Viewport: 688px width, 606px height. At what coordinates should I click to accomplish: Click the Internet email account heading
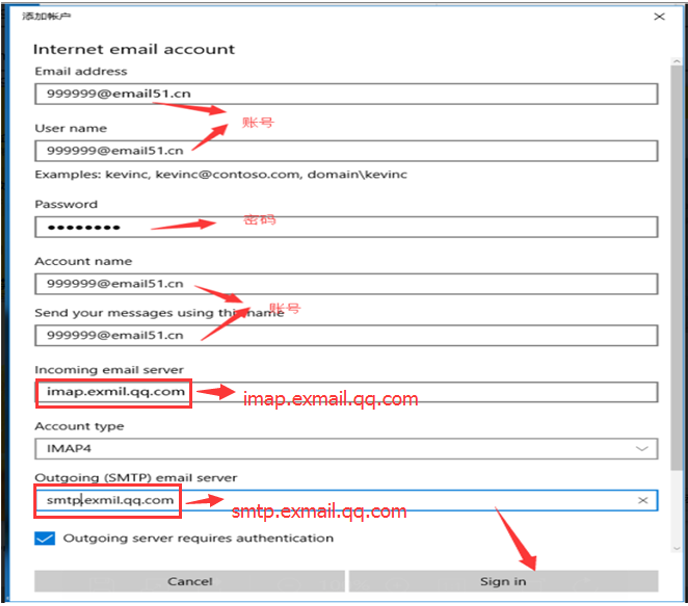134,49
